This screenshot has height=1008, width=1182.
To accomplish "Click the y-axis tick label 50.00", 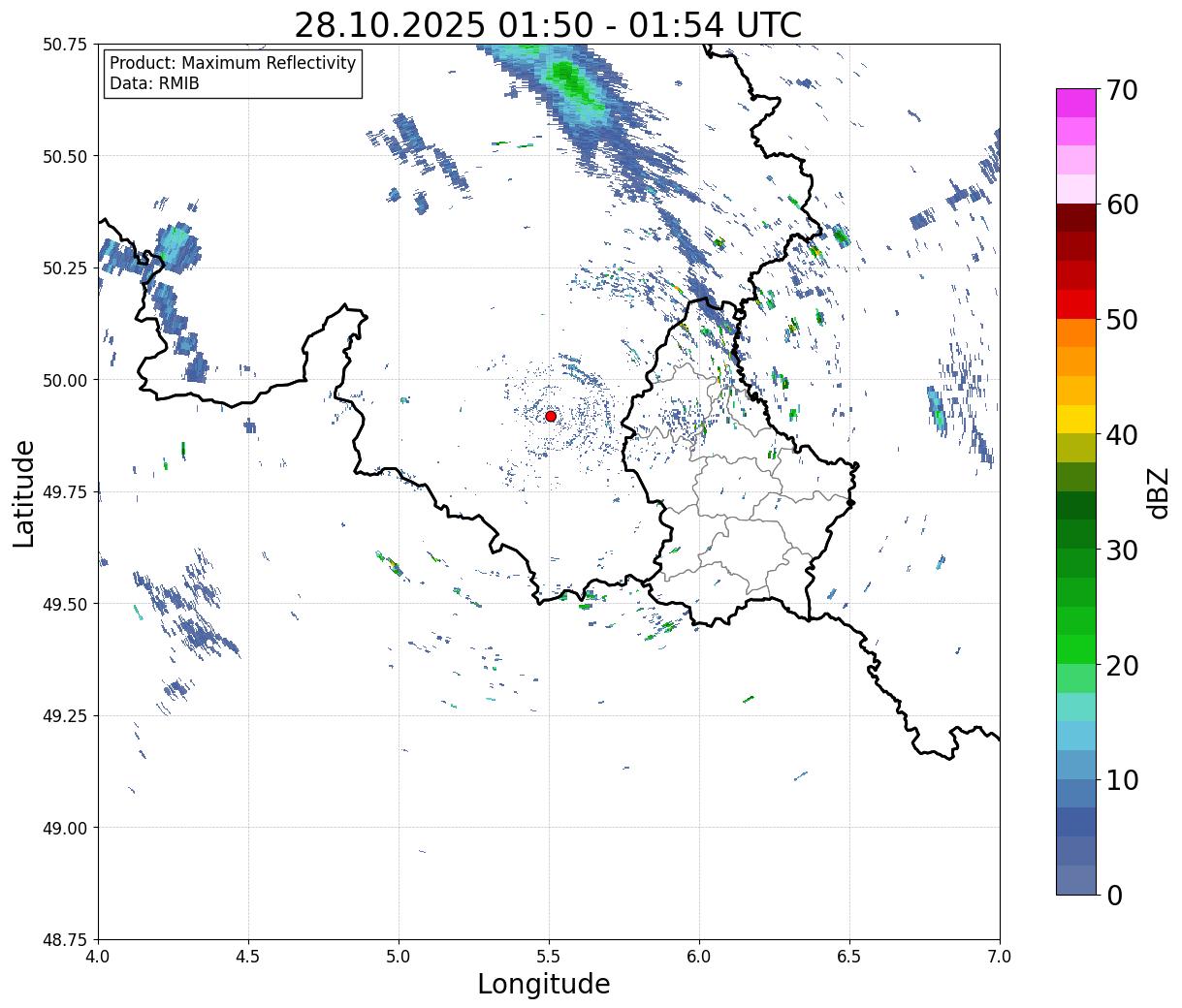I will 65,380.
